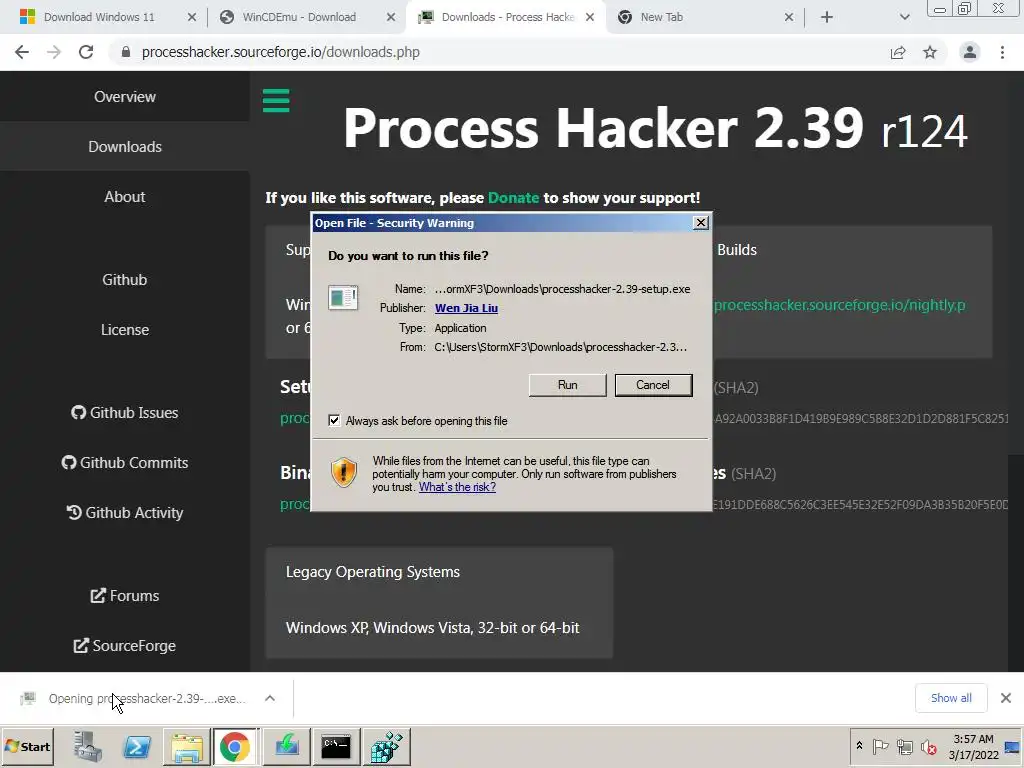Open Server Manager from taskbar

point(88,746)
